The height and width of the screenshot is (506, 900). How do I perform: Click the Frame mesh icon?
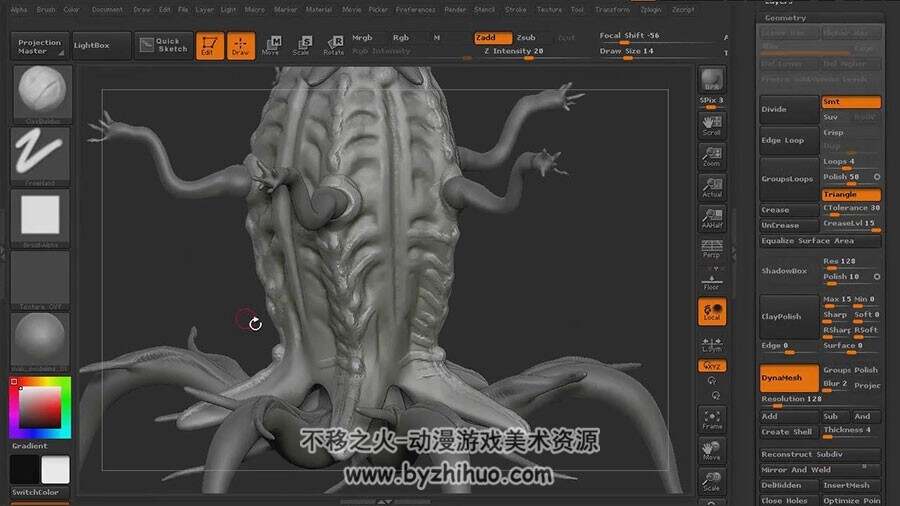click(x=712, y=419)
